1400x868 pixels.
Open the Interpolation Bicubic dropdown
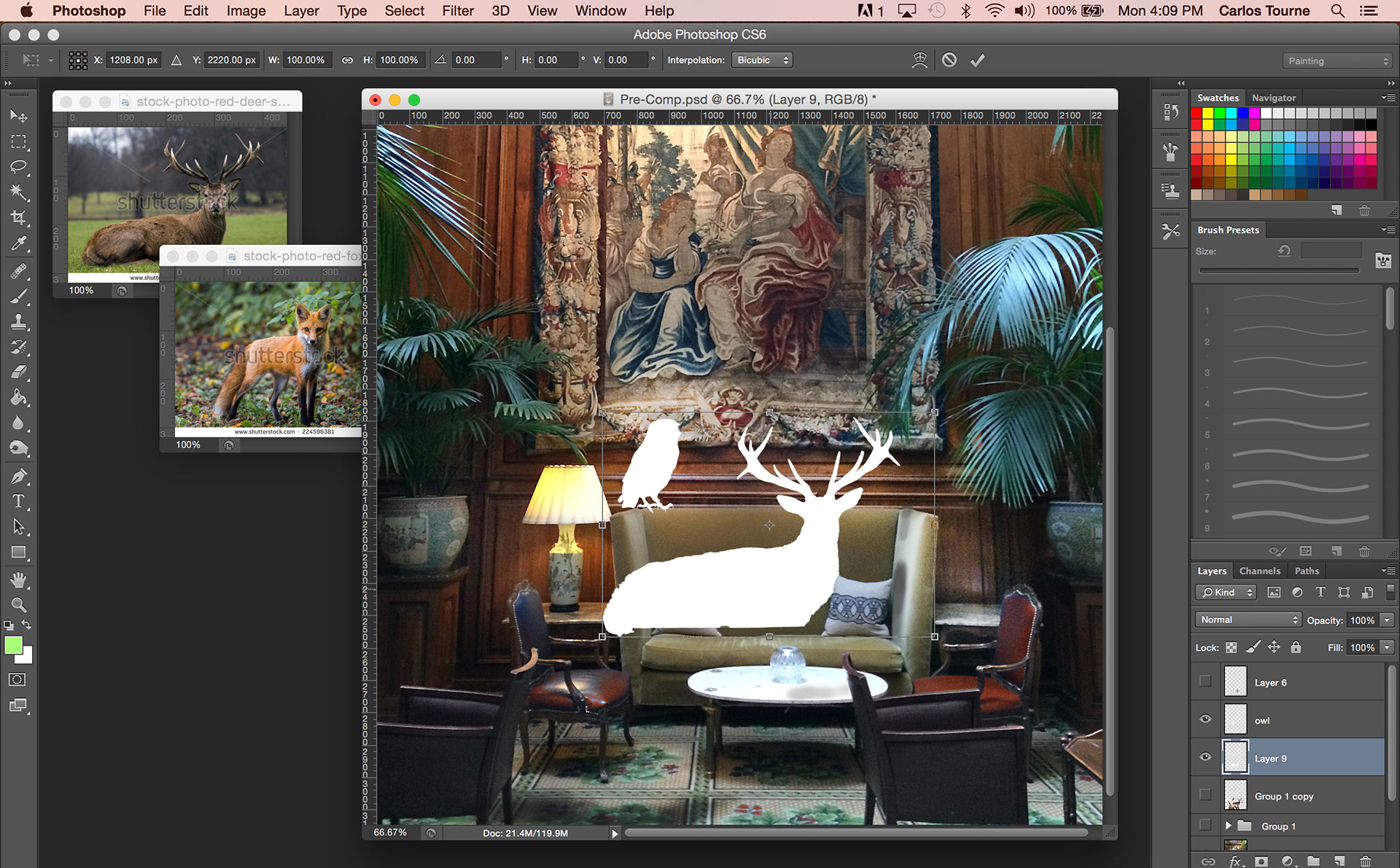coord(761,60)
